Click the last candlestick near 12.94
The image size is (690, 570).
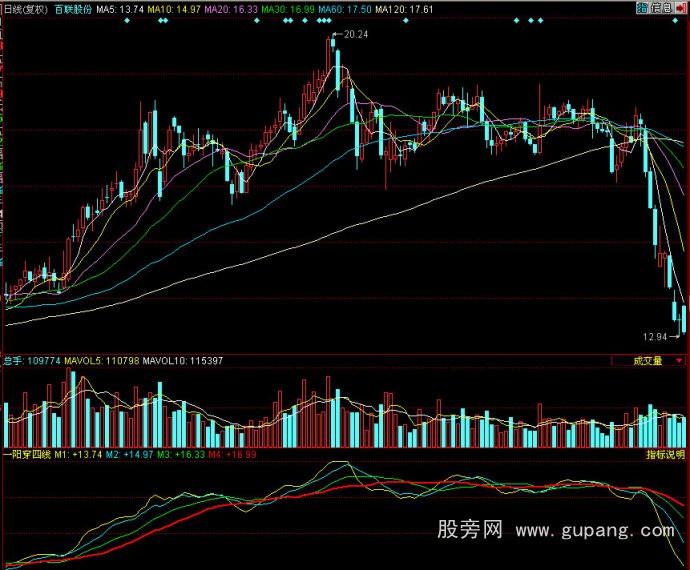[683, 318]
